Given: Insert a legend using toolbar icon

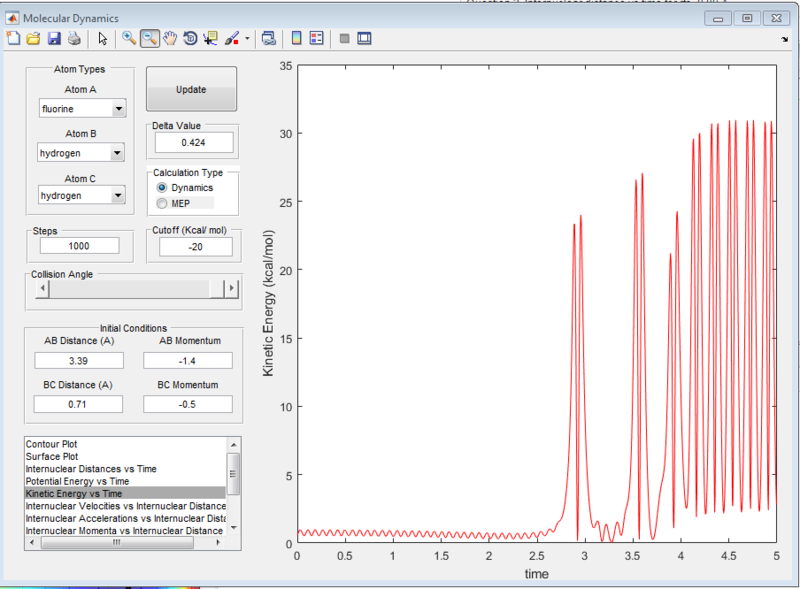Looking at the screenshot, I should click(x=316, y=39).
